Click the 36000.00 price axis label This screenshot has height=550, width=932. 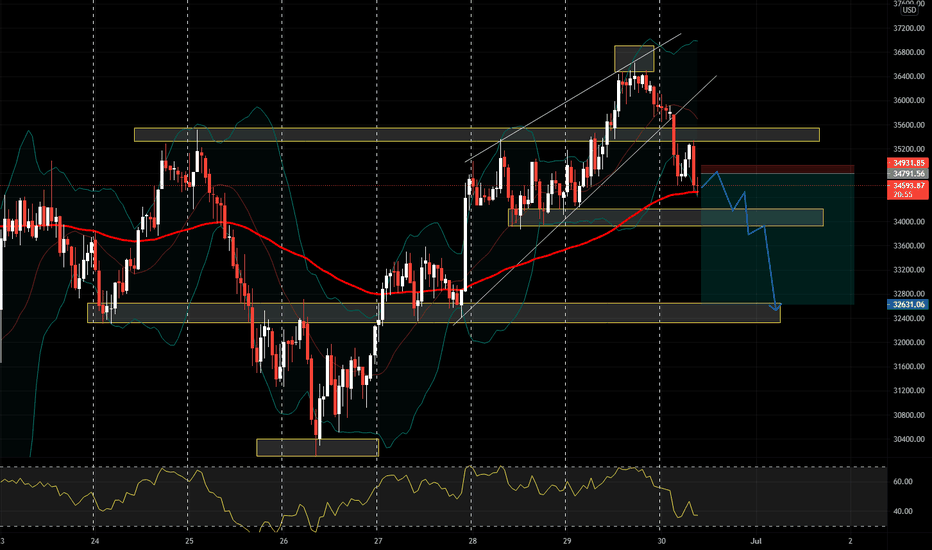pyautogui.click(x=909, y=100)
